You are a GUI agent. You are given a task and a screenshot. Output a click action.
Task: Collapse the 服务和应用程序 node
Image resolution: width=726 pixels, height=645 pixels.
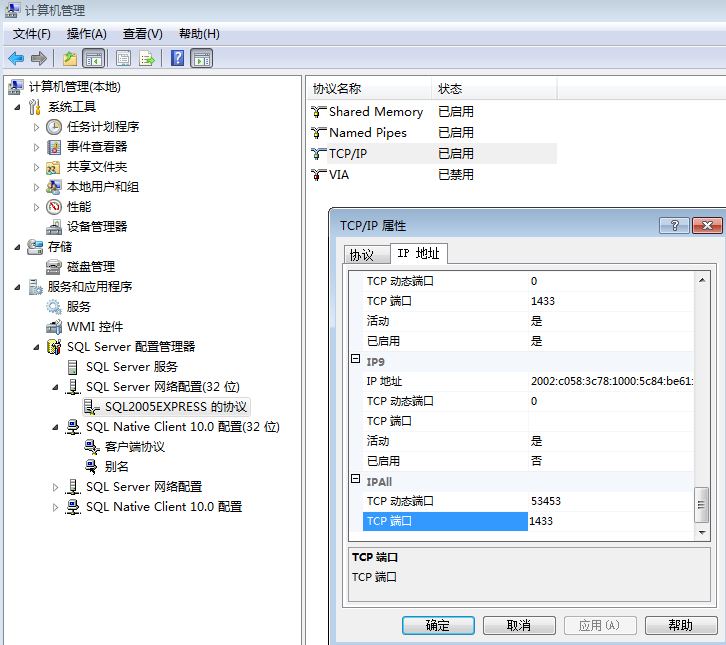point(18,287)
